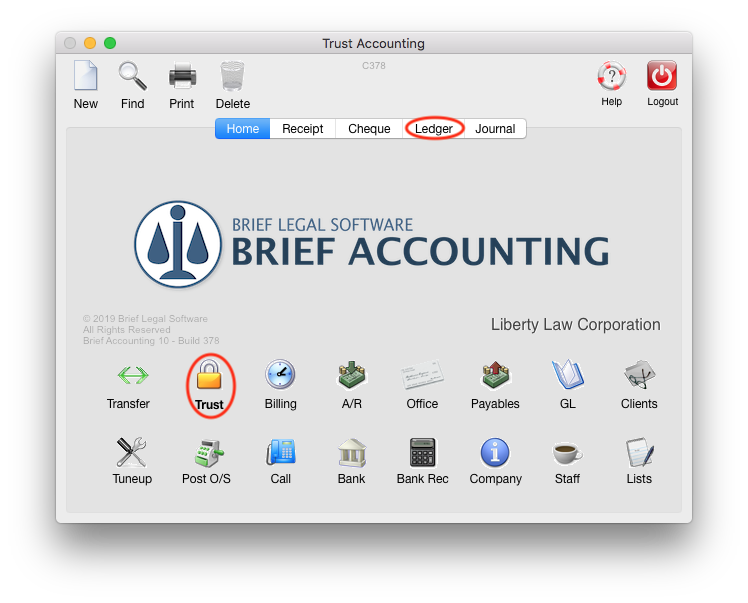Open Company info icon
The width and height of the screenshot is (748, 603).
click(495, 452)
